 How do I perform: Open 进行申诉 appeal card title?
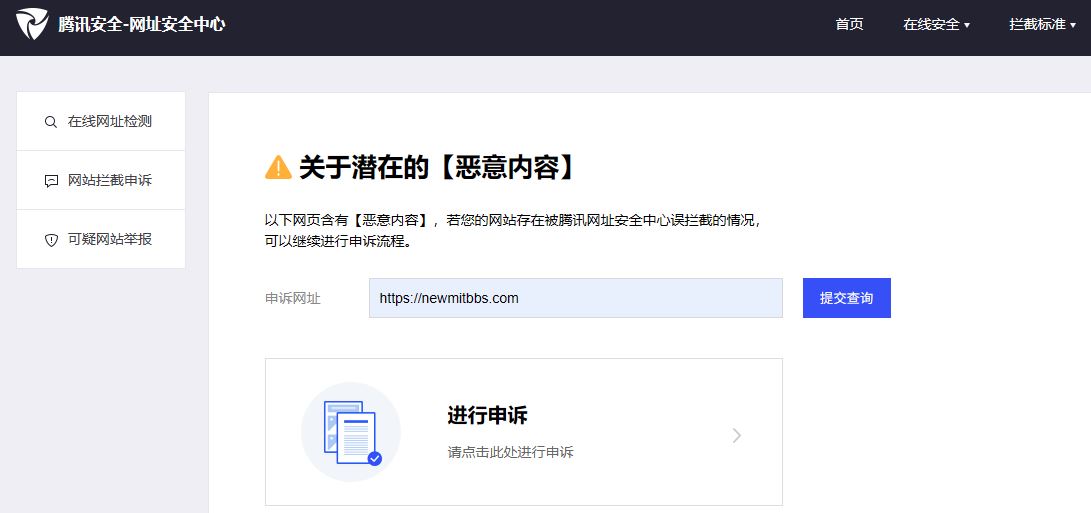click(x=487, y=416)
